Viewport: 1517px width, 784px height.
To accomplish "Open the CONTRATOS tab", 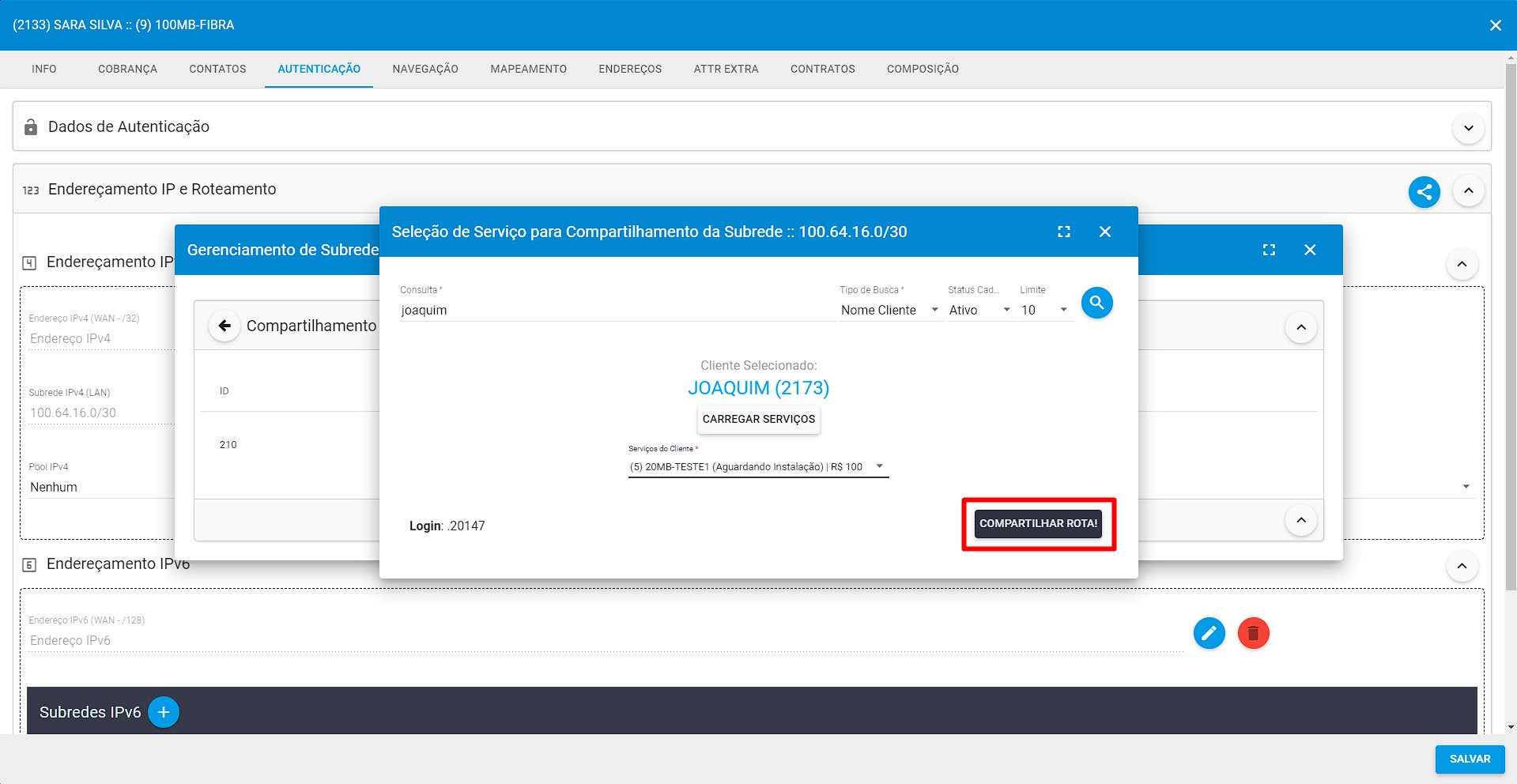I will [x=822, y=69].
